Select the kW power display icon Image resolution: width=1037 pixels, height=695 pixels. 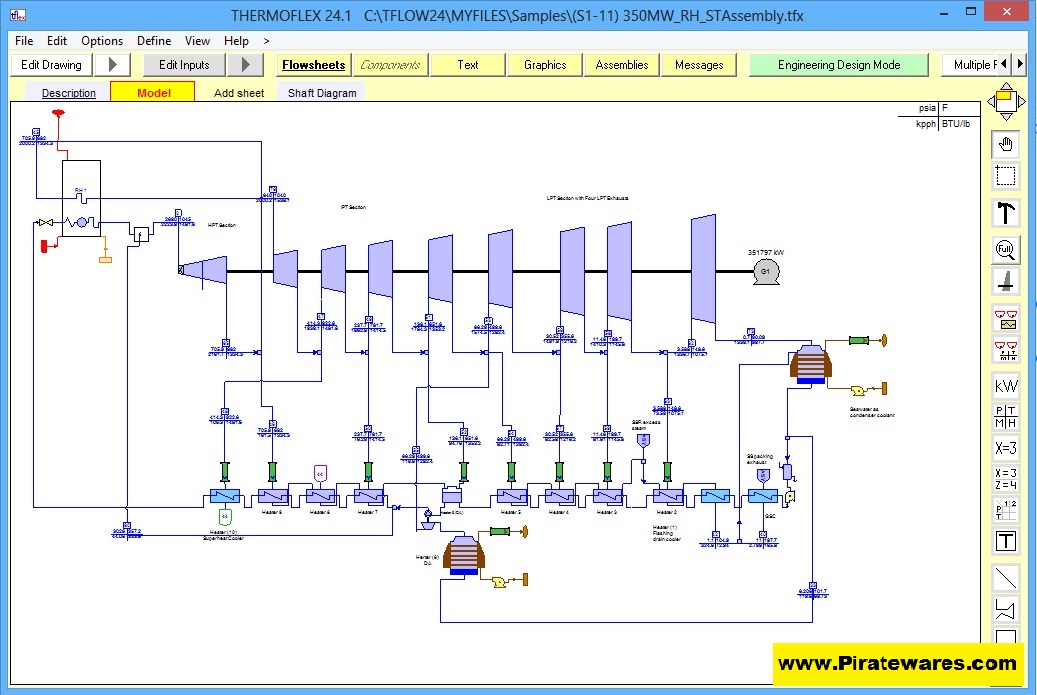(x=1005, y=386)
